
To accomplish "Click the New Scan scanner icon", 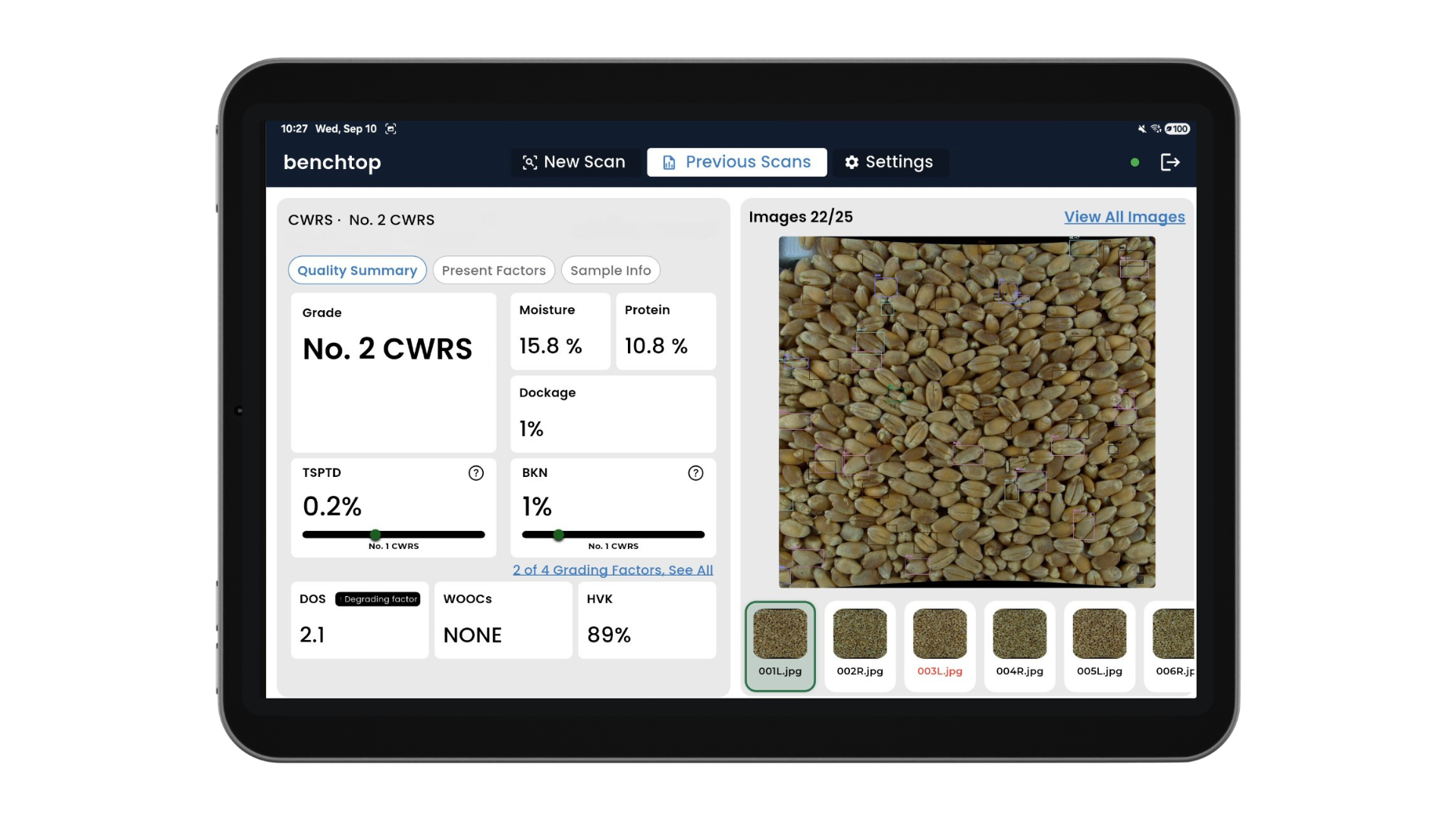I will point(530,162).
